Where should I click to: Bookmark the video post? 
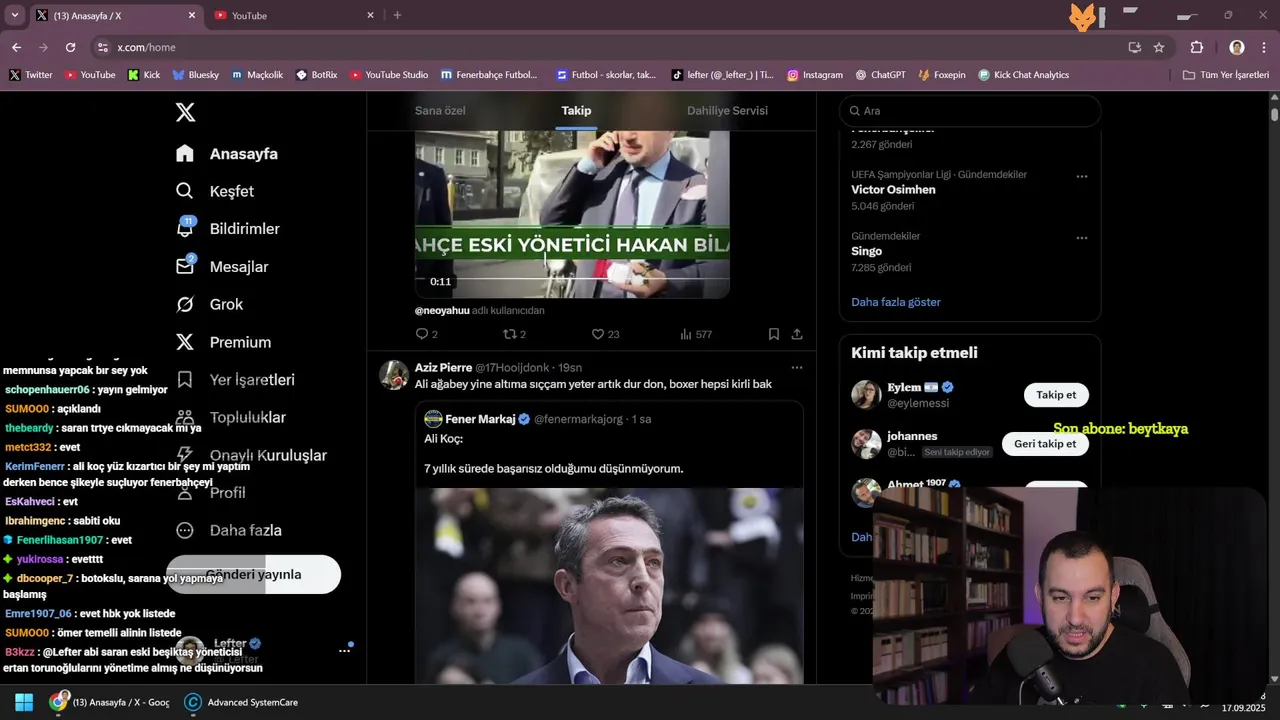pyautogui.click(x=774, y=334)
